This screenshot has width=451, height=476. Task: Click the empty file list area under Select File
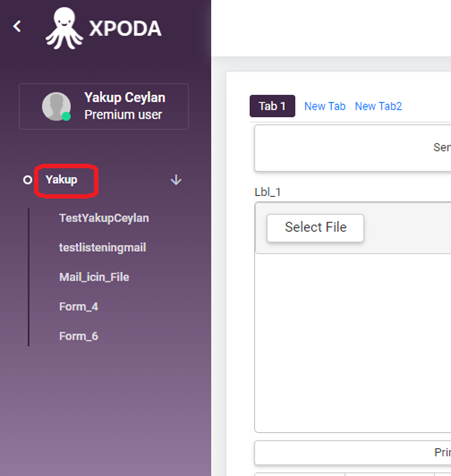point(353,342)
